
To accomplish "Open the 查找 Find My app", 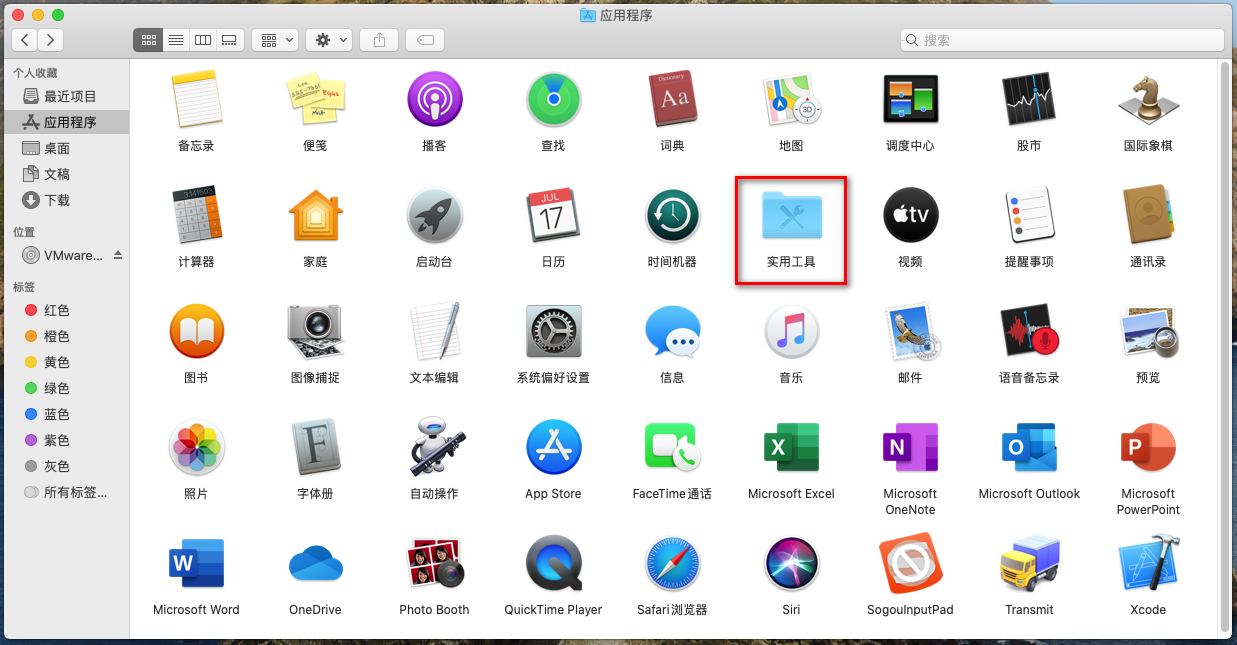I will pos(553,99).
